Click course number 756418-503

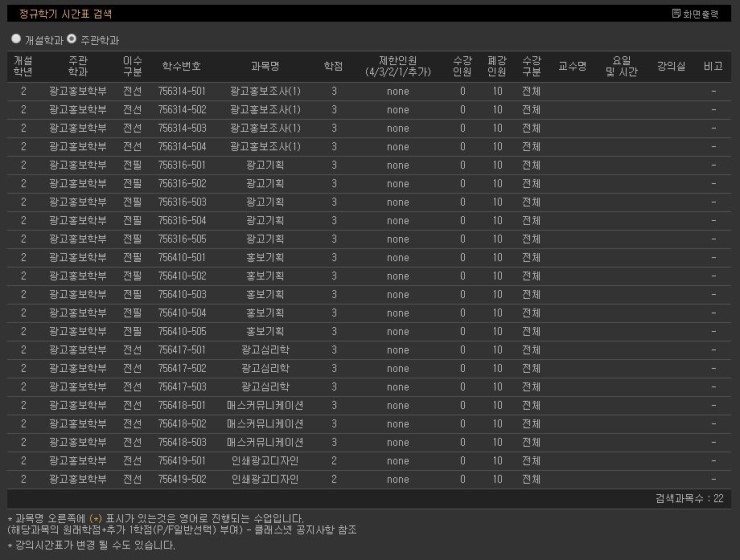click(x=182, y=443)
